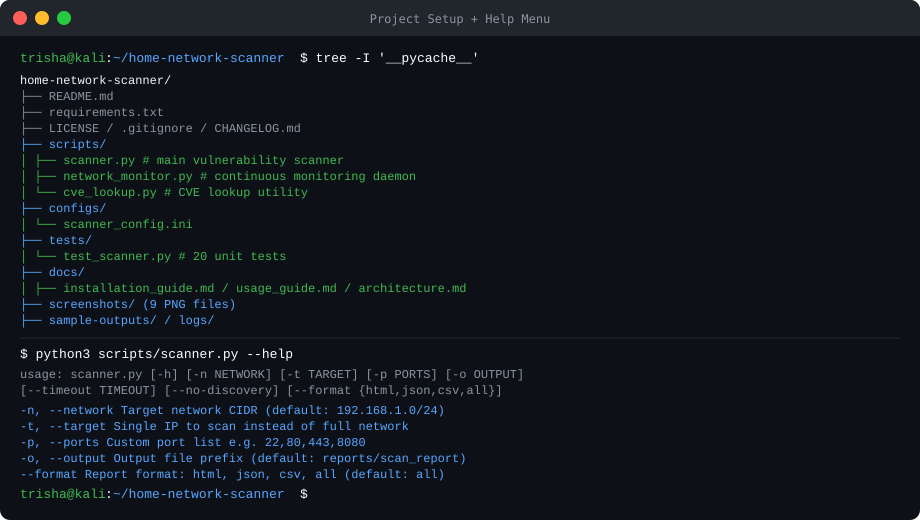The width and height of the screenshot is (920, 520).
Task: Click the '-o, --output Output file prefix' line
Action: click(x=243, y=458)
